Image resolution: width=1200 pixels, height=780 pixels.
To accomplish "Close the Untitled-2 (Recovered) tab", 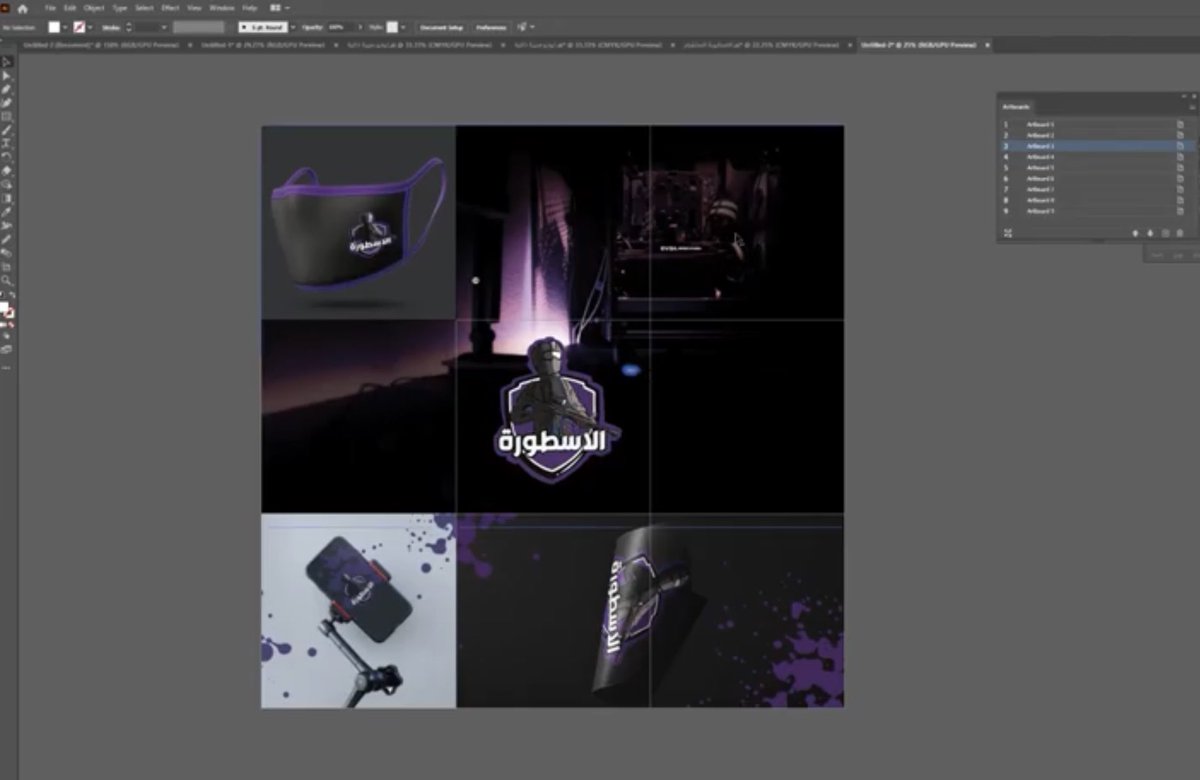I will 190,45.
